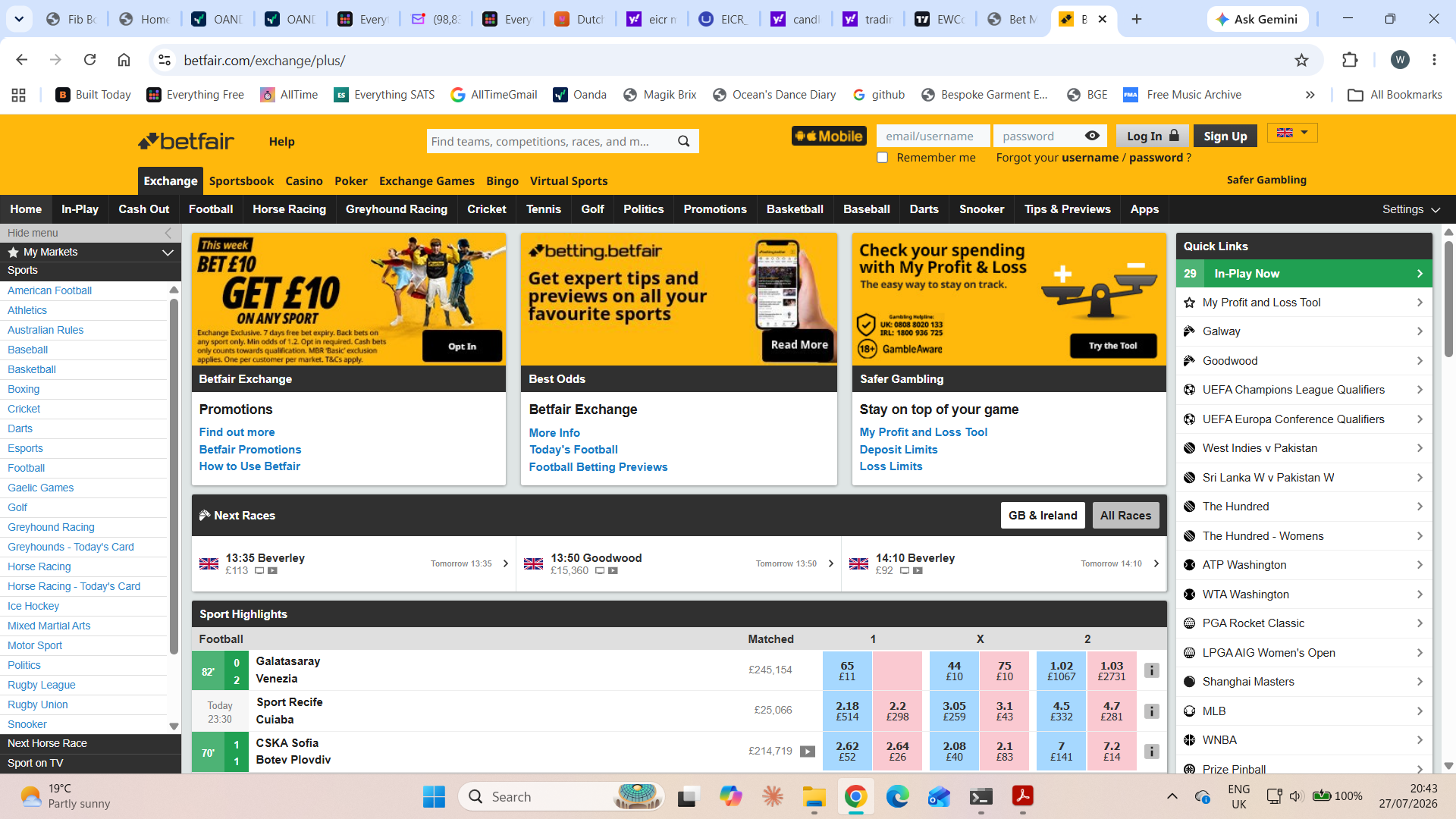Click the info icon for Galatasaray v Venezia

(x=1151, y=670)
